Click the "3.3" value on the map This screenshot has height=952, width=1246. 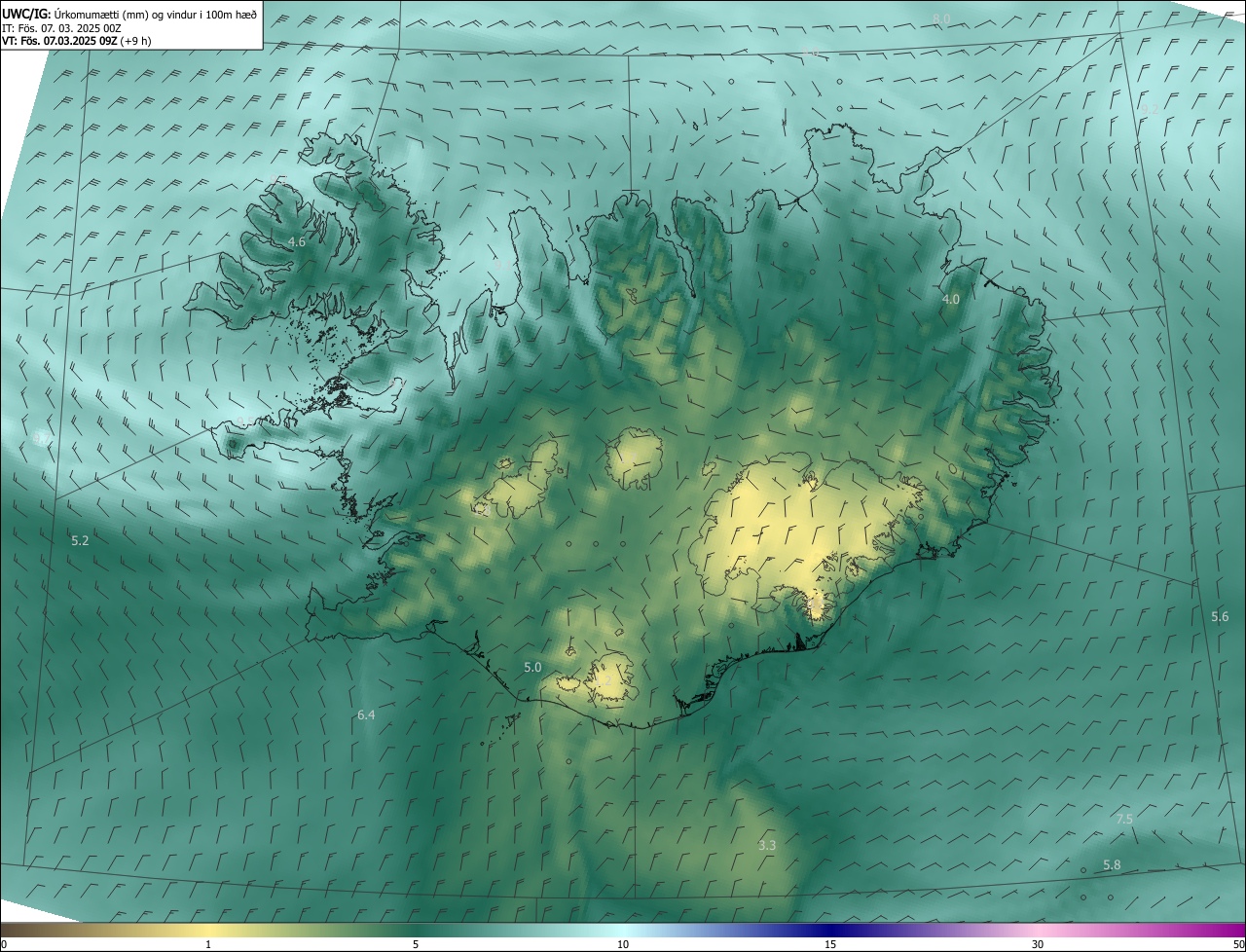tap(767, 845)
